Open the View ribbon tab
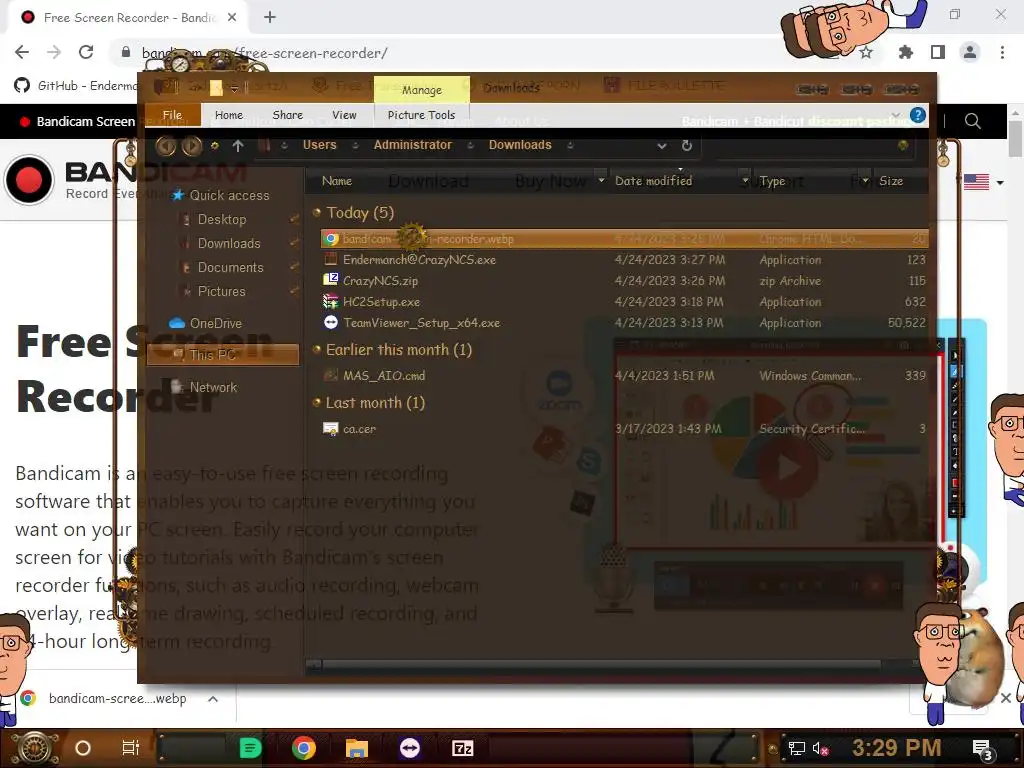 (x=344, y=115)
